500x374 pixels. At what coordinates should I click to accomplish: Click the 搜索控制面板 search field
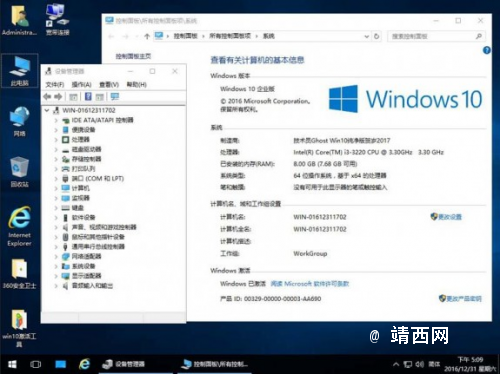436,36
